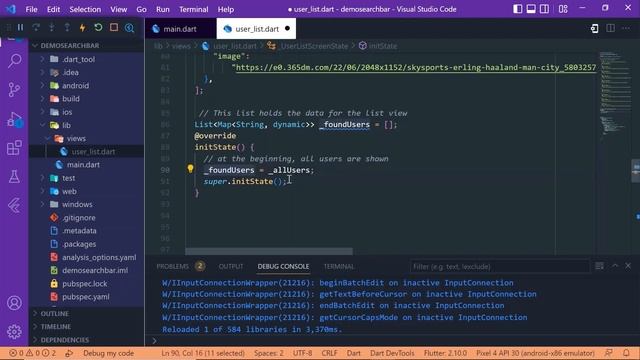Open the Run and Debug view
This screenshot has width=640, height=360.
(x=14, y=120)
